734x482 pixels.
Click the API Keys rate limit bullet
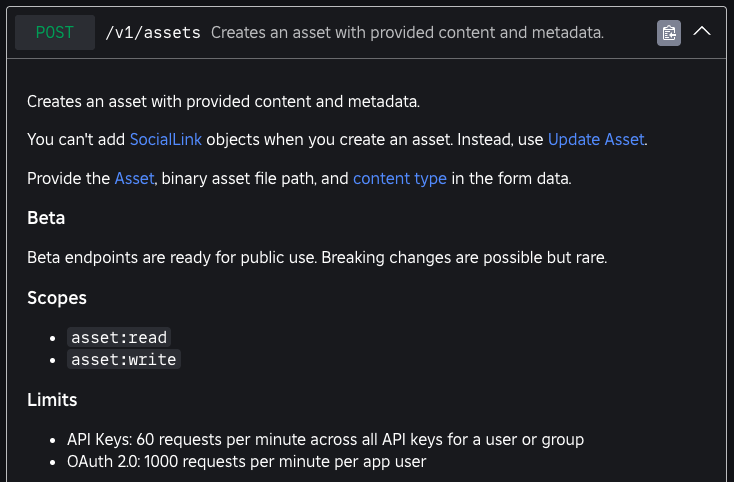click(x=325, y=440)
